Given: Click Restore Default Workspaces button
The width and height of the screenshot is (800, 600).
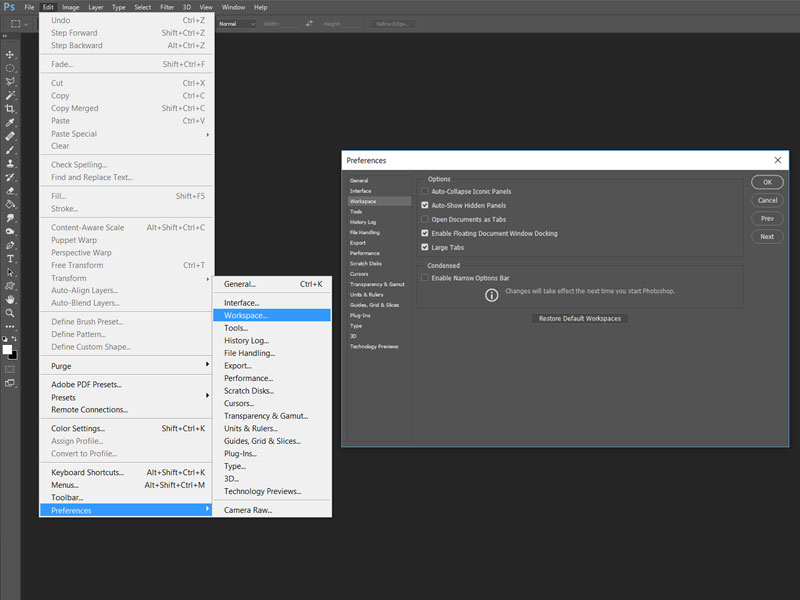Looking at the screenshot, I should 580,318.
